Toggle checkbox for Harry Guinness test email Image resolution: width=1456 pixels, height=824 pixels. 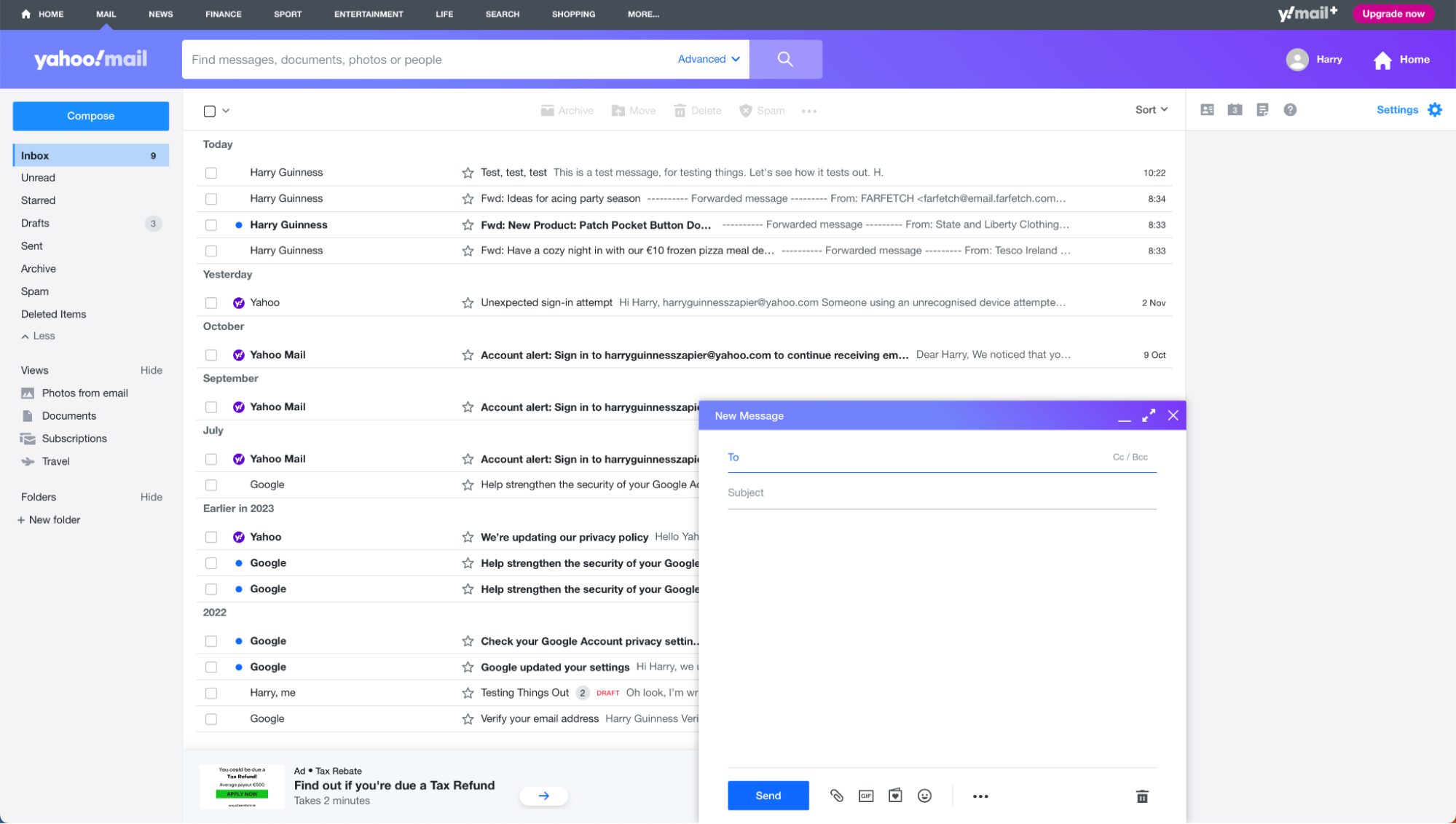tap(211, 172)
